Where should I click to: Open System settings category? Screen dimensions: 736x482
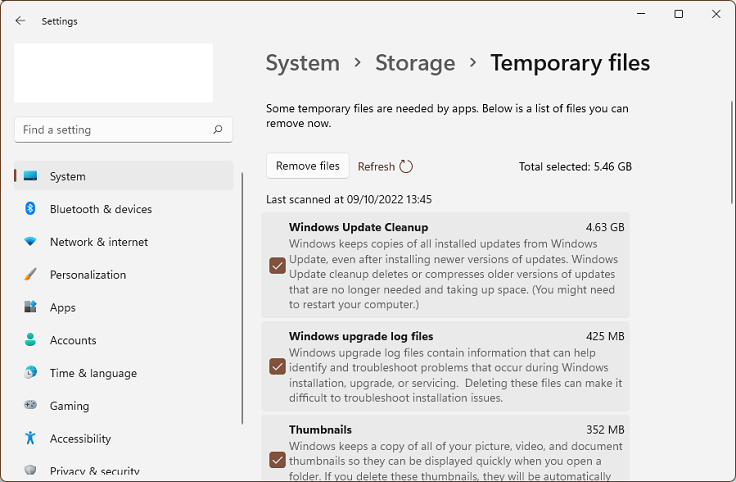[x=123, y=176]
